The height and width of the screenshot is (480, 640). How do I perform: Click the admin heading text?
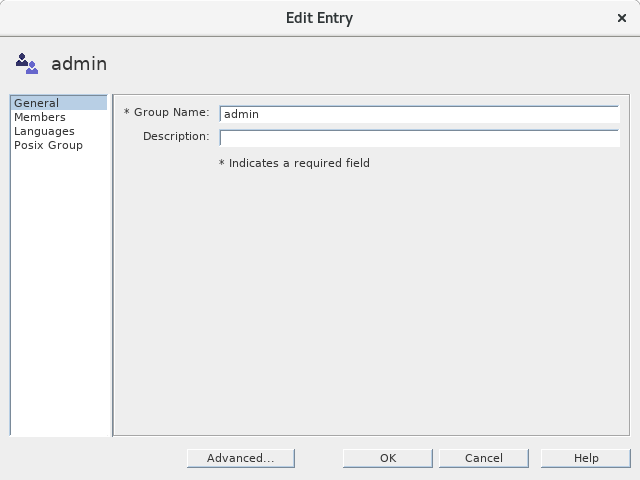[x=79, y=64]
